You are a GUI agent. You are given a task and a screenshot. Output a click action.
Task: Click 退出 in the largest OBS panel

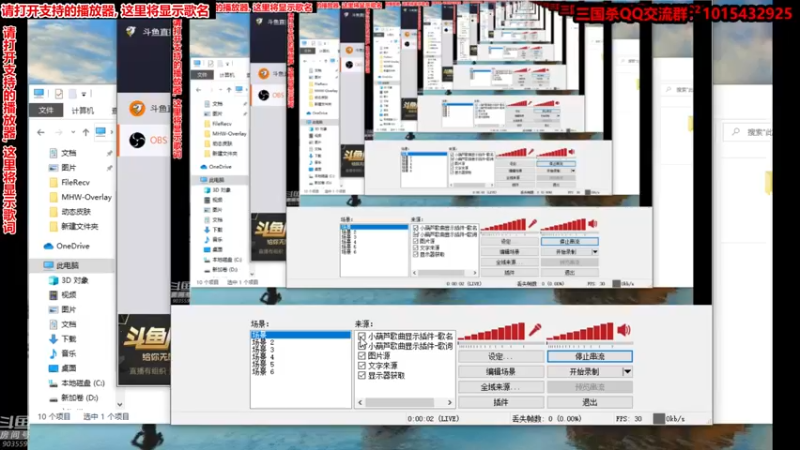click(590, 403)
